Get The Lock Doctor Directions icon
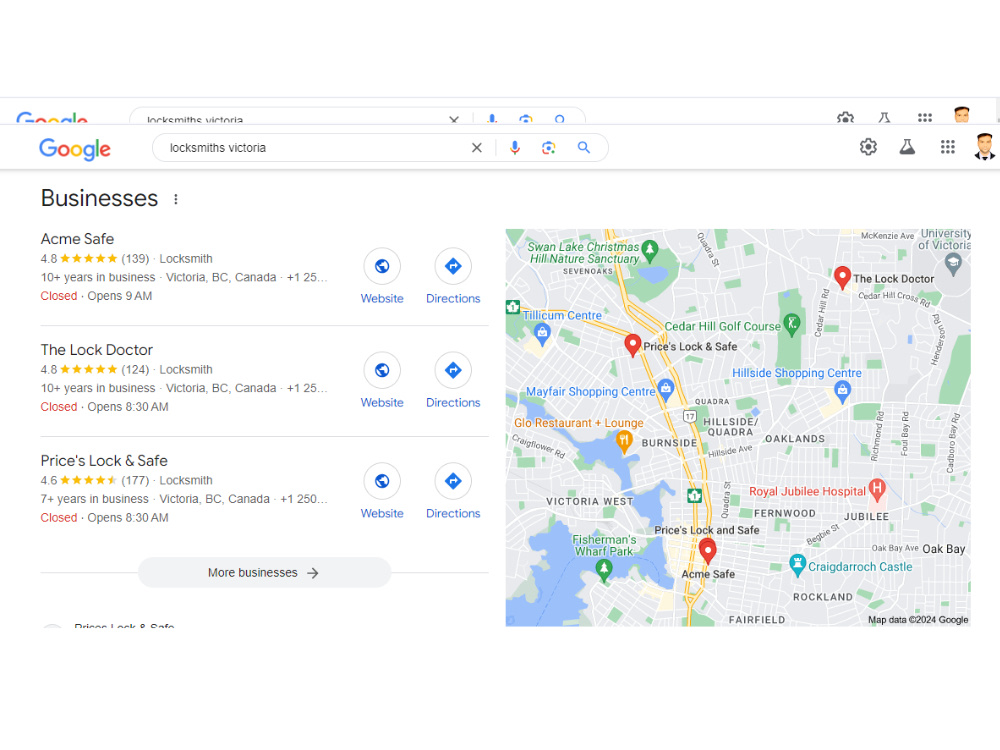The height and width of the screenshot is (750, 1000). click(x=453, y=370)
